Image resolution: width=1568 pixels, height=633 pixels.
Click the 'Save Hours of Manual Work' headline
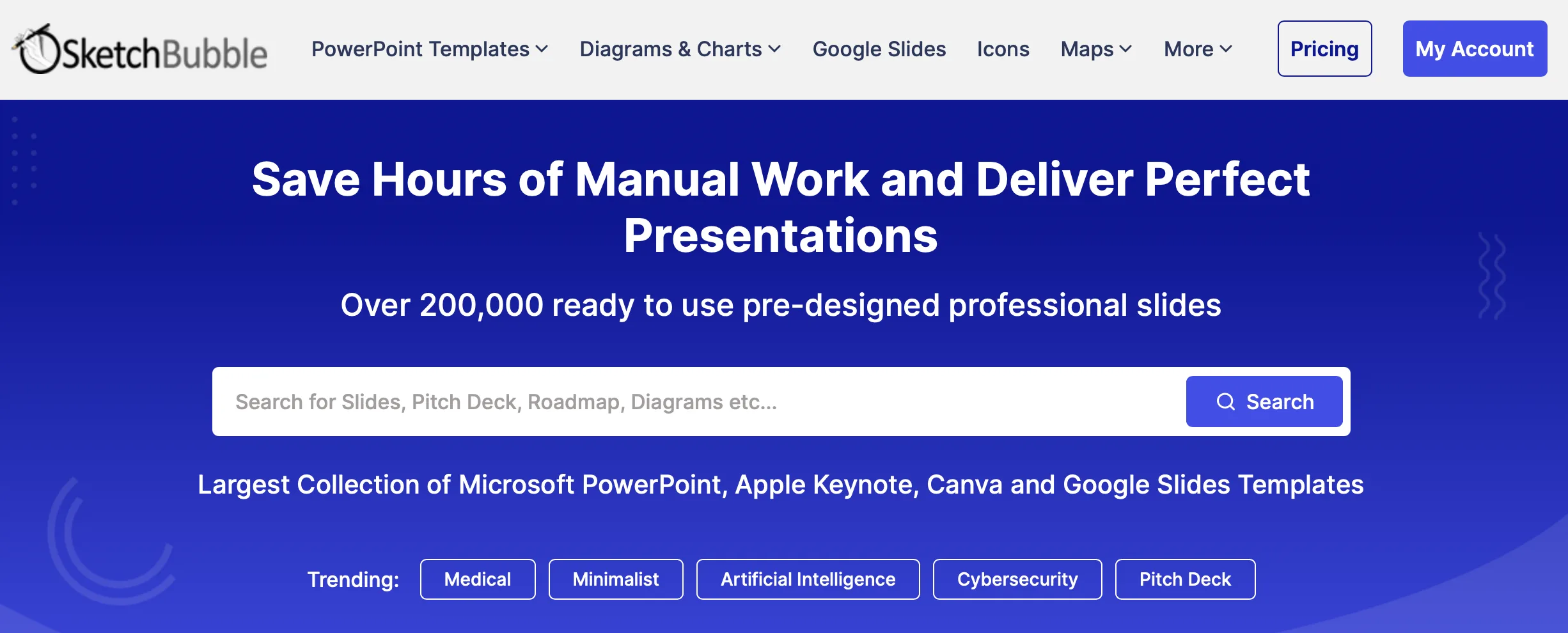pyautogui.click(x=781, y=207)
